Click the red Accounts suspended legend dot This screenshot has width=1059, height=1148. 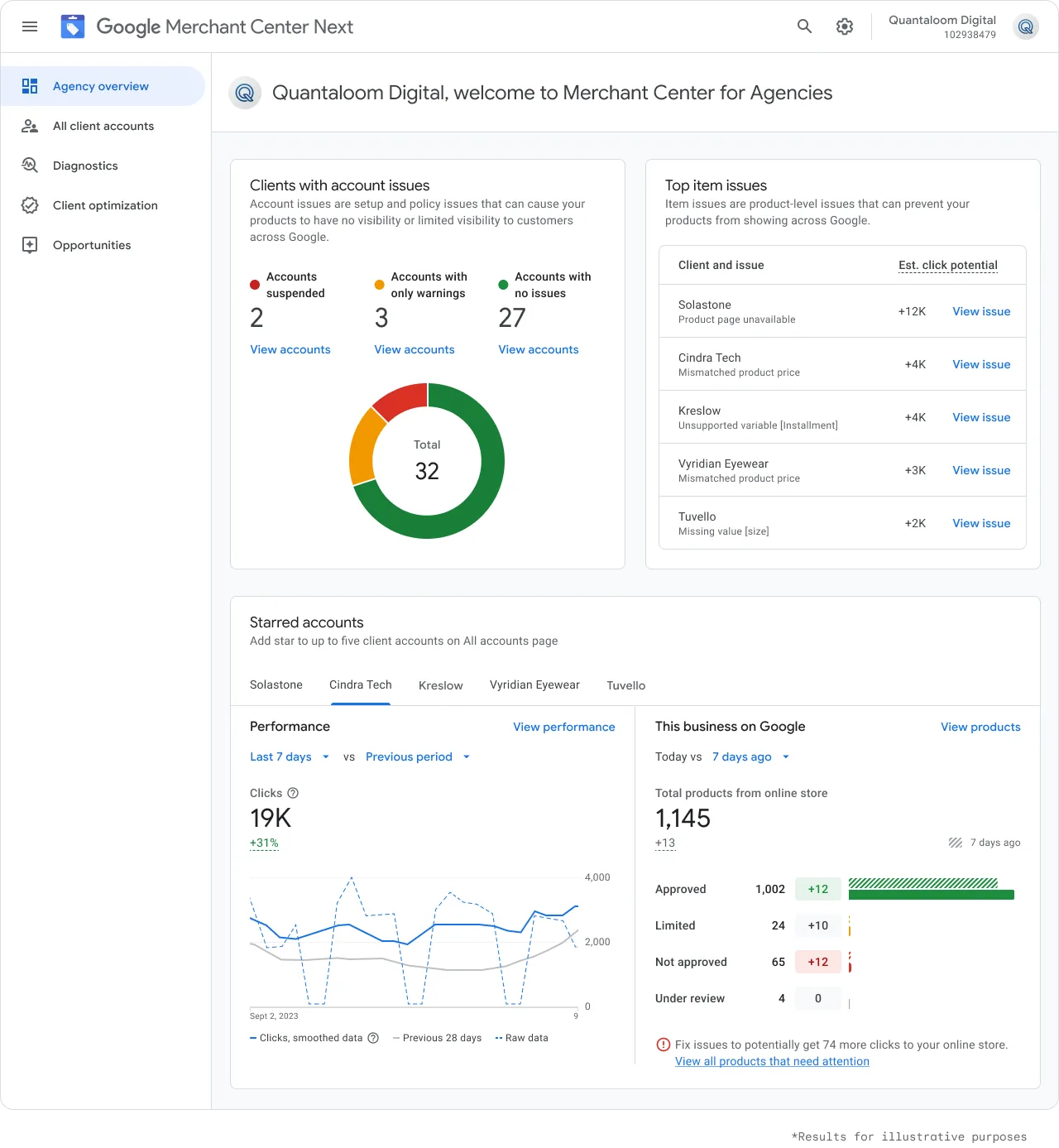tap(255, 285)
